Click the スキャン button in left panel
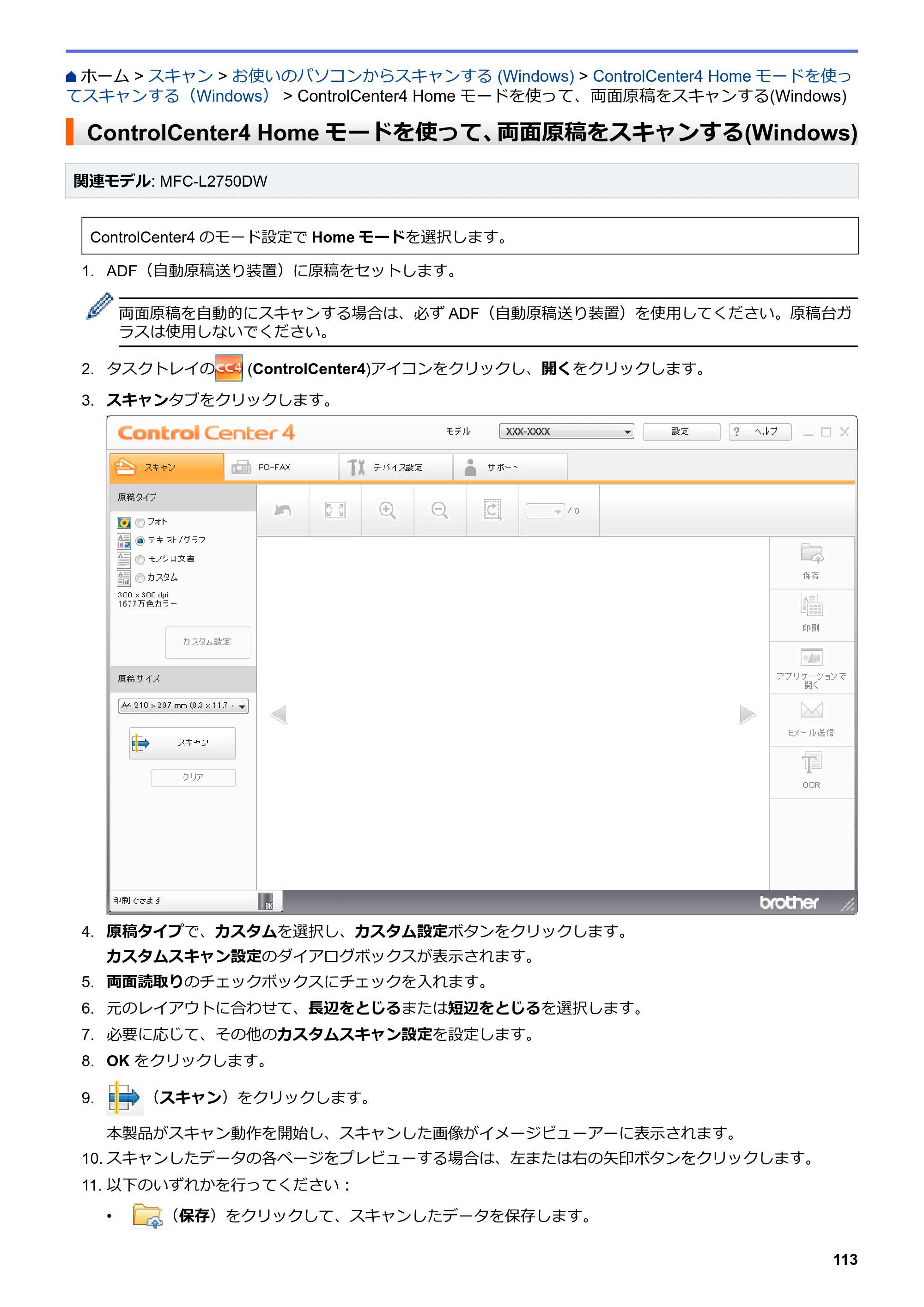 [182, 743]
